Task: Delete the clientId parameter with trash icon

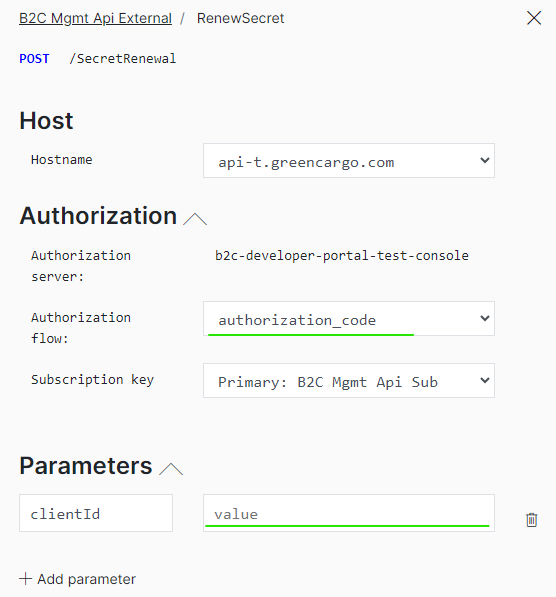Action: click(x=531, y=520)
